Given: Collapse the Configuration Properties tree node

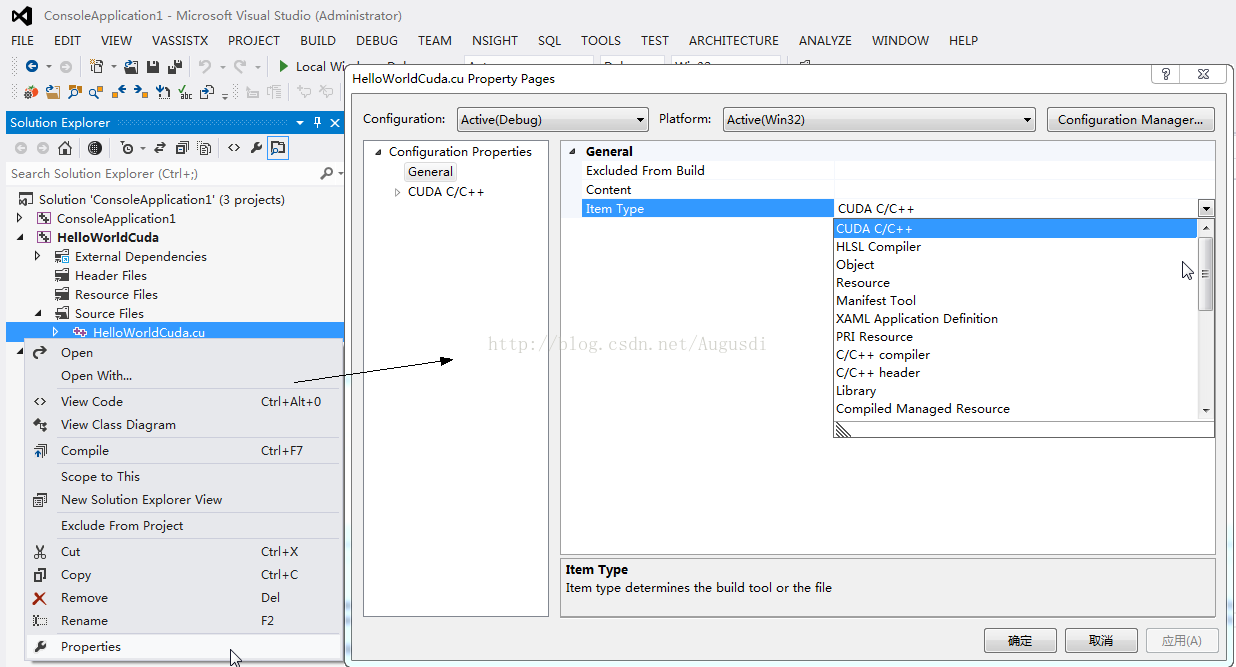Looking at the screenshot, I should pyautogui.click(x=378, y=152).
